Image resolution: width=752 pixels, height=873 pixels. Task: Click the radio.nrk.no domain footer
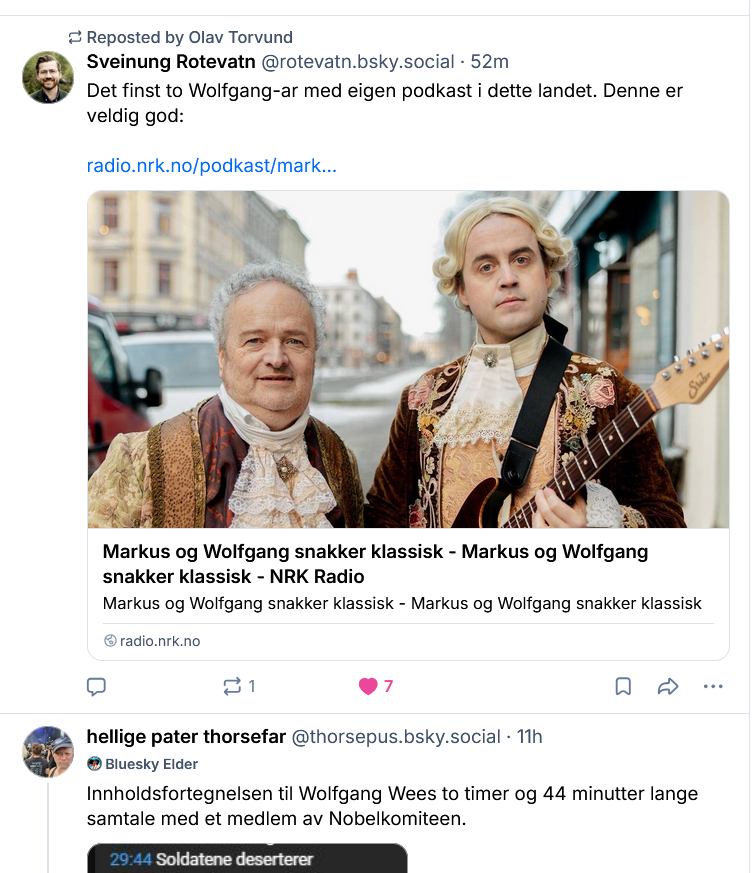click(x=159, y=641)
